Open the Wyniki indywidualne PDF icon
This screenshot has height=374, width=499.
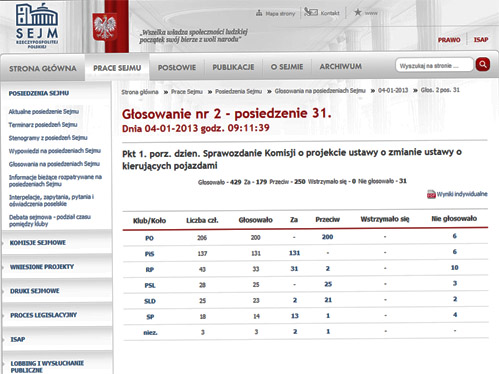click(431, 194)
